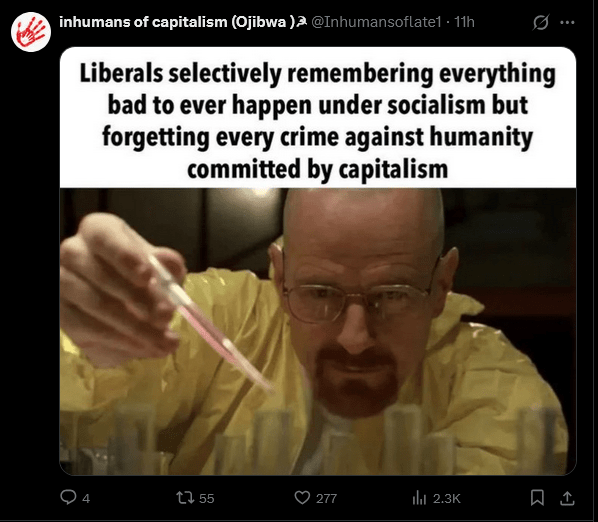Click the share upload-arrow icon
Image resolution: width=598 pixels, height=522 pixels.
(x=567, y=498)
